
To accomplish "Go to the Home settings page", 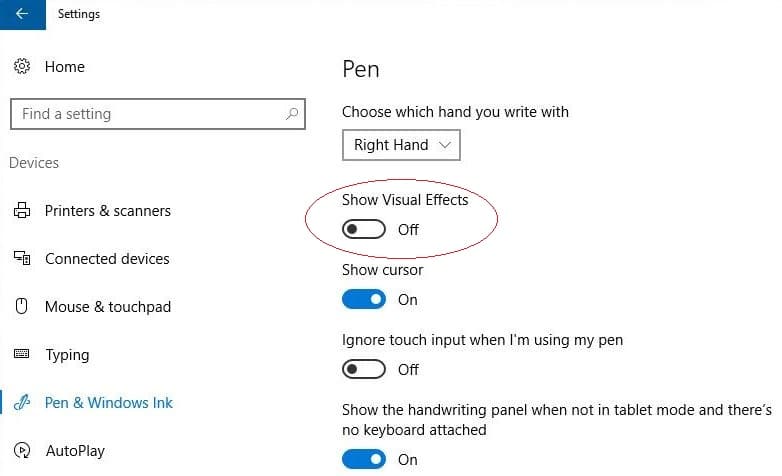I will (x=65, y=67).
